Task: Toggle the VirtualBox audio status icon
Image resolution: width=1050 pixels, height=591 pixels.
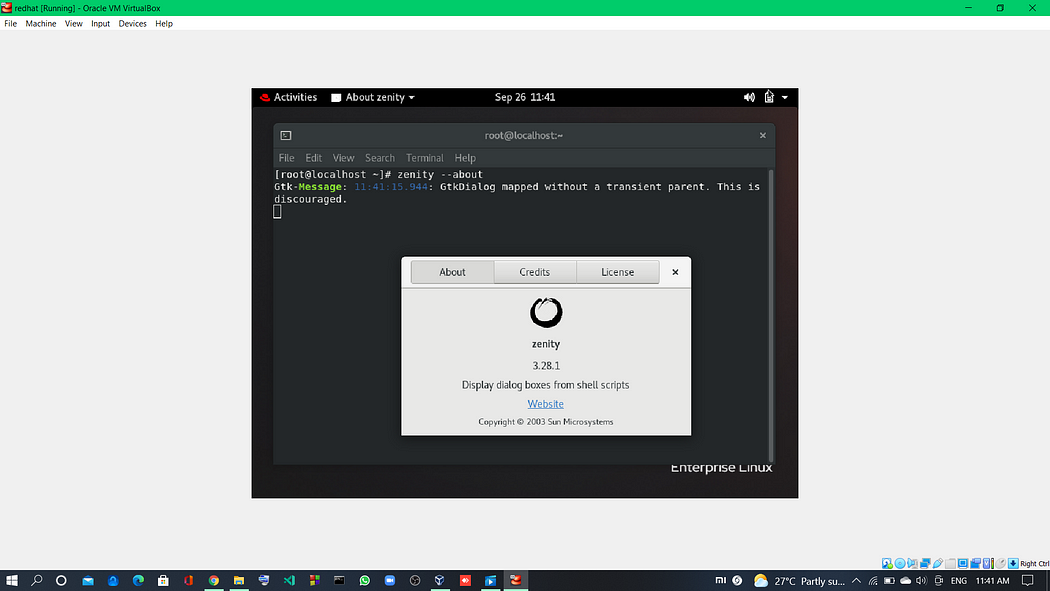Action: [911, 562]
